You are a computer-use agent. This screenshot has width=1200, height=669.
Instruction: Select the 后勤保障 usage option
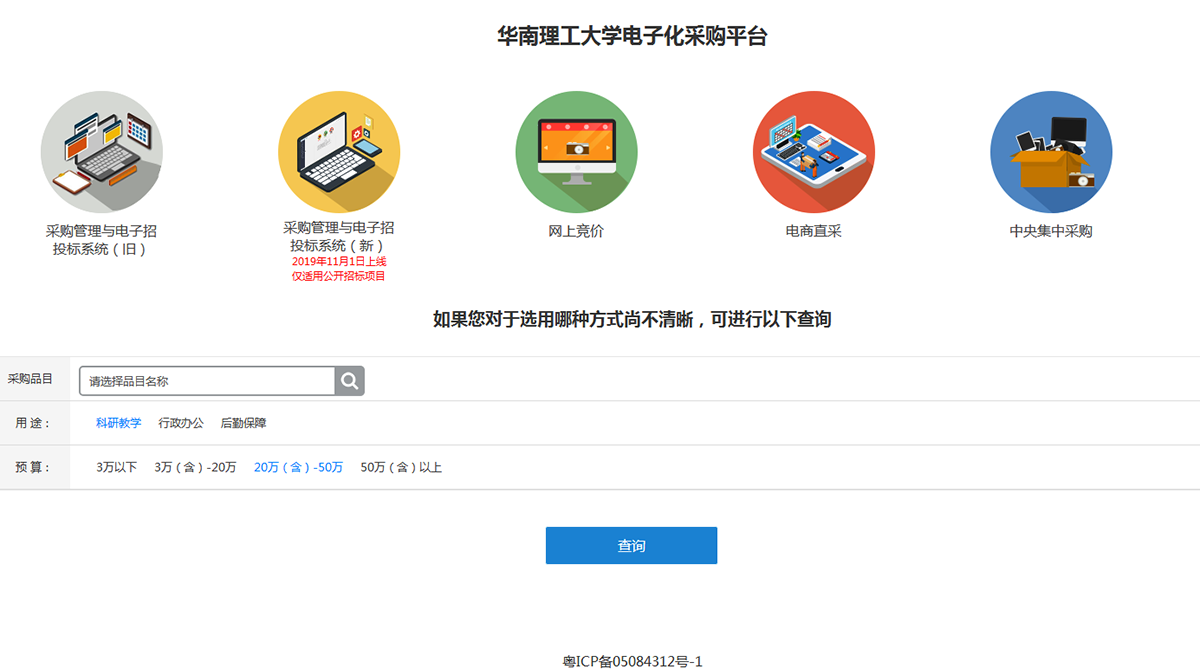coord(243,423)
